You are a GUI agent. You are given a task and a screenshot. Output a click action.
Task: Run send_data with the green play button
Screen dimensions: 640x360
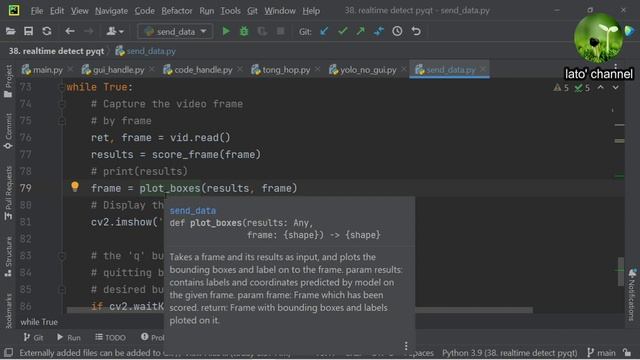click(226, 31)
